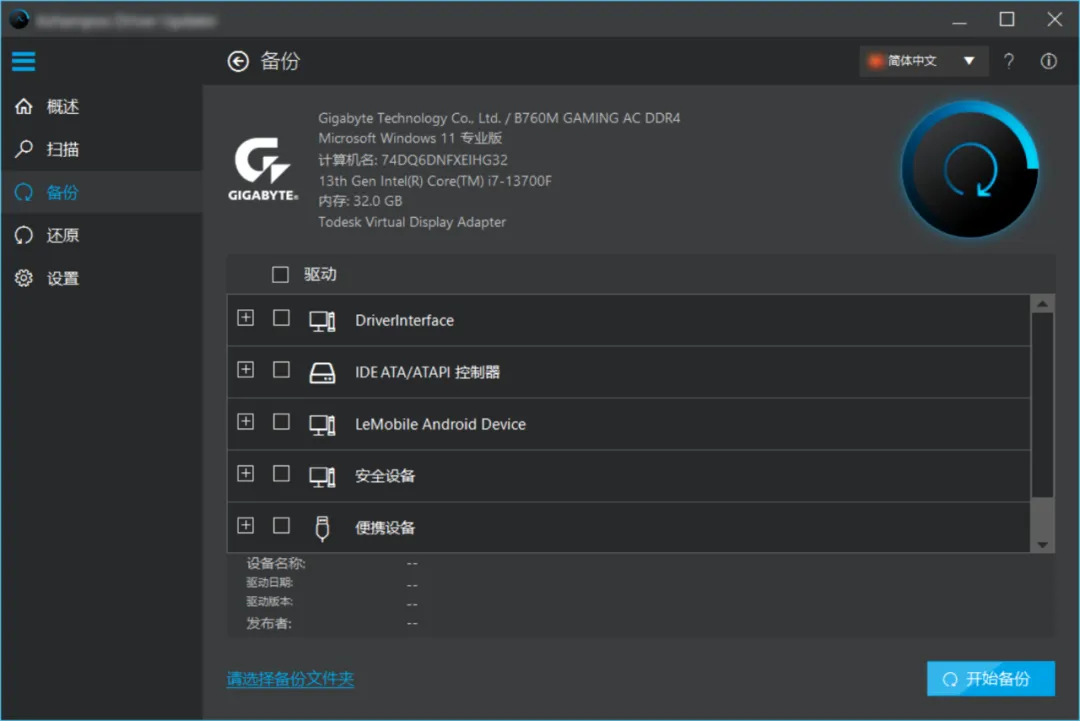Click the 请选择备份文件夹 link
This screenshot has width=1080, height=721.
click(x=290, y=679)
